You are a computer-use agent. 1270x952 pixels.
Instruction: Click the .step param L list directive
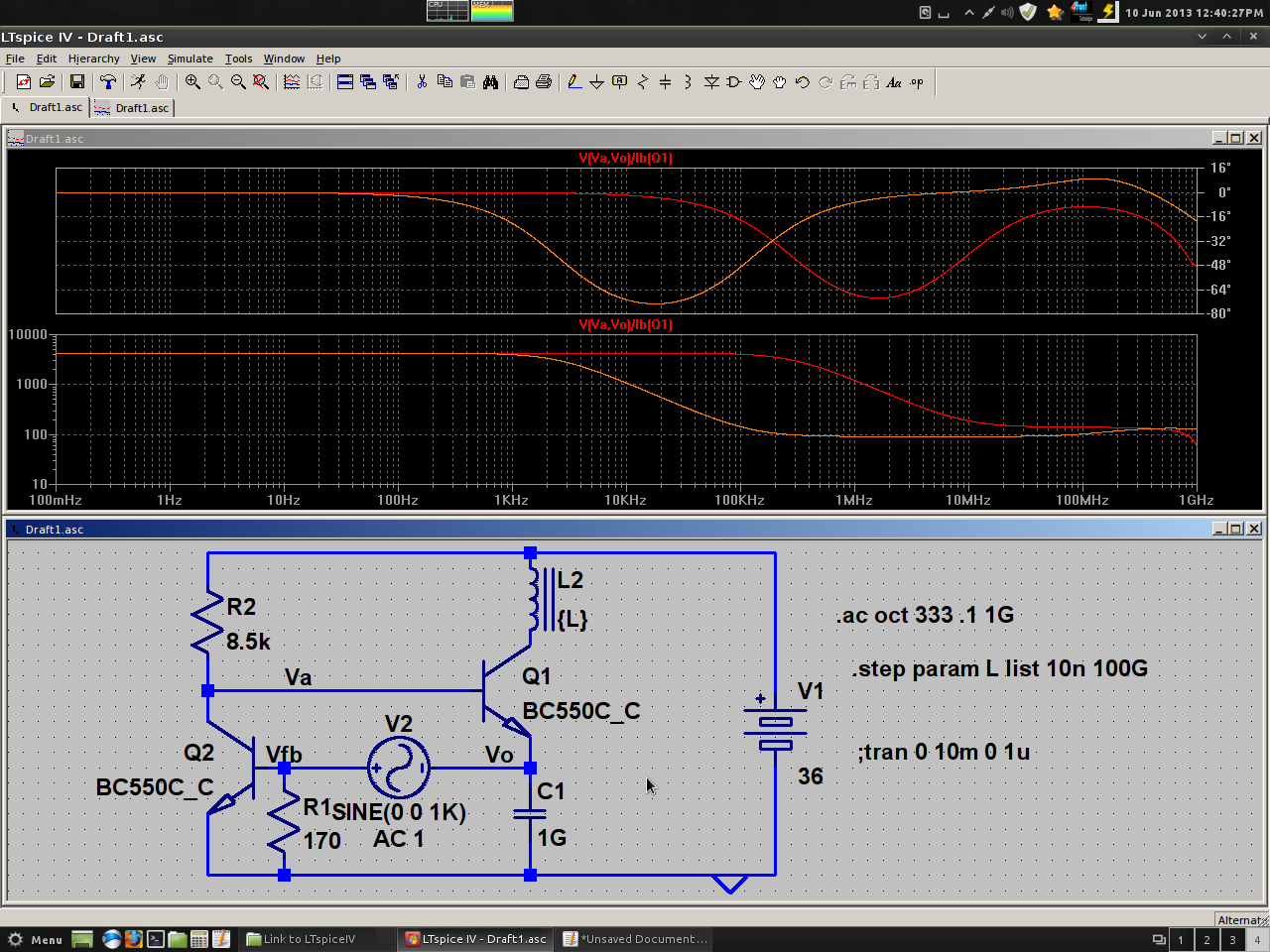tap(999, 668)
